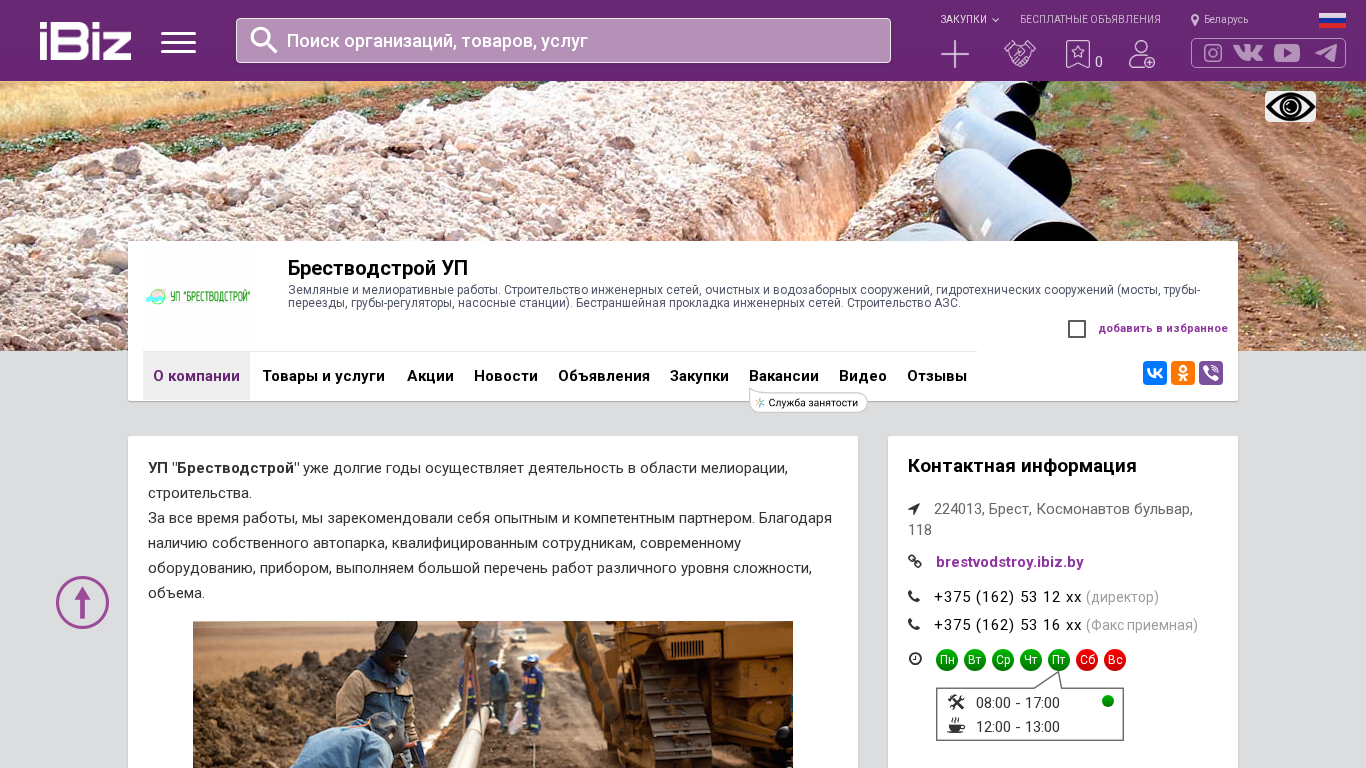Click the address '224013, Брест, Космонавтов бульвар'
The width and height of the screenshot is (1366, 768).
pos(1050,519)
